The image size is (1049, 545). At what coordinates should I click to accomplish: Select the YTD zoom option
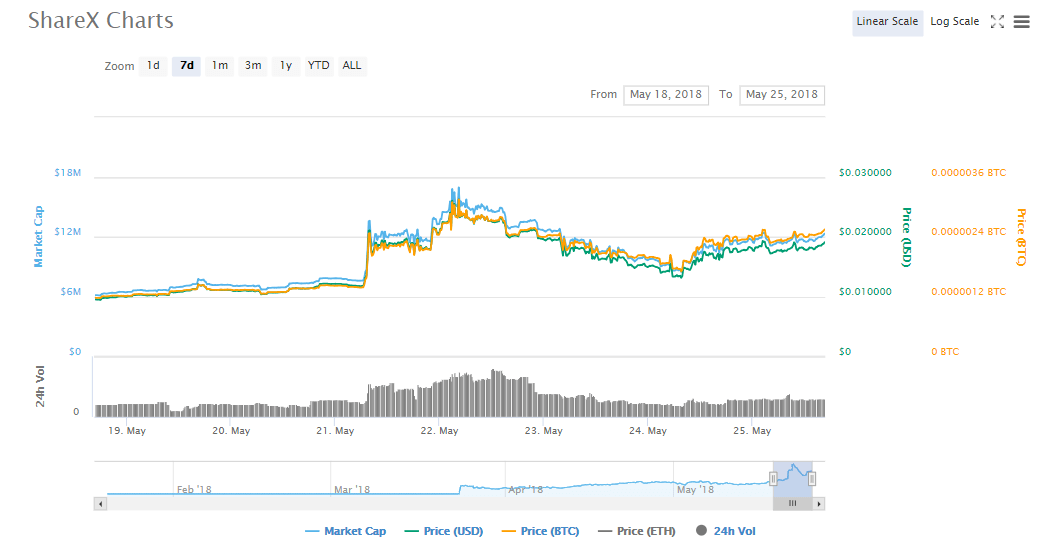[318, 66]
